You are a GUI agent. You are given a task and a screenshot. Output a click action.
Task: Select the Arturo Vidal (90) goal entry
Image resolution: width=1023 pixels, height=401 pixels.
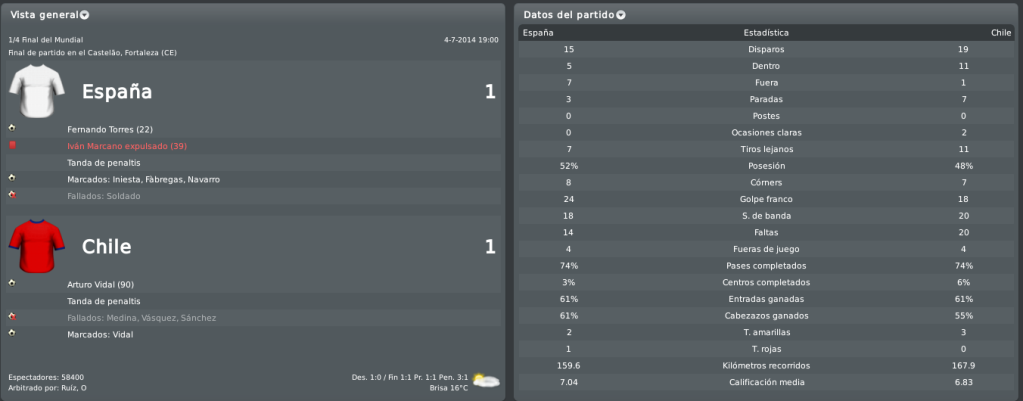pos(100,285)
